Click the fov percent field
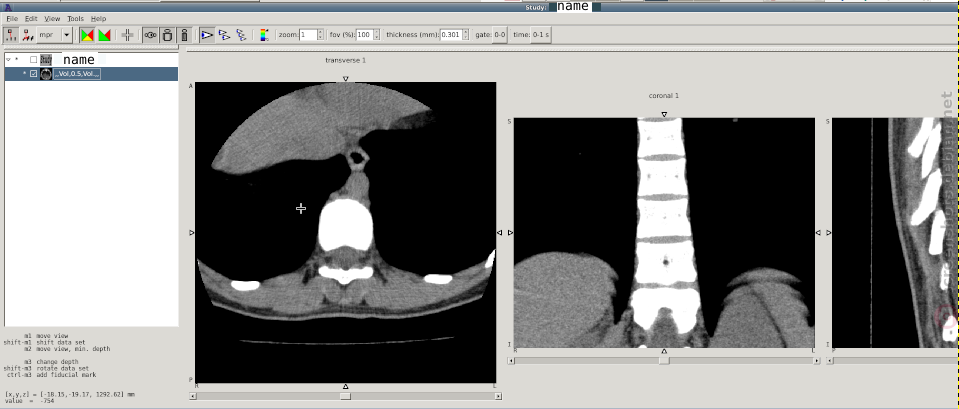 [x=365, y=35]
